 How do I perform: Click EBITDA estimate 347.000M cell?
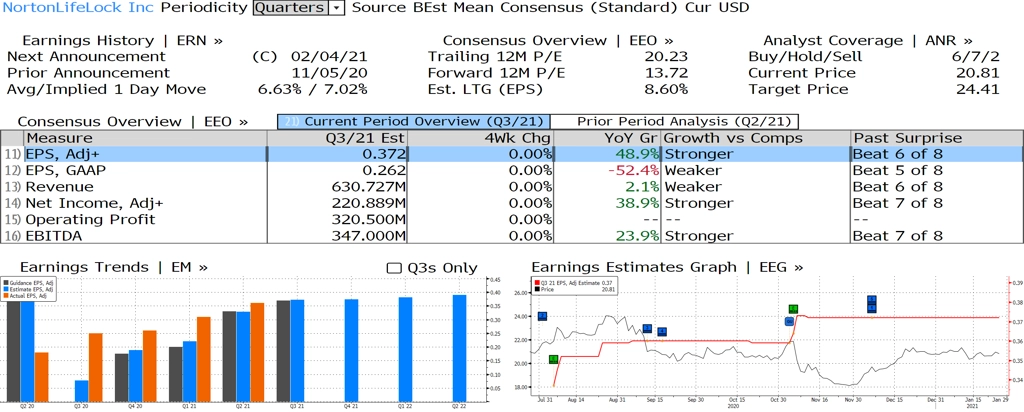point(338,236)
